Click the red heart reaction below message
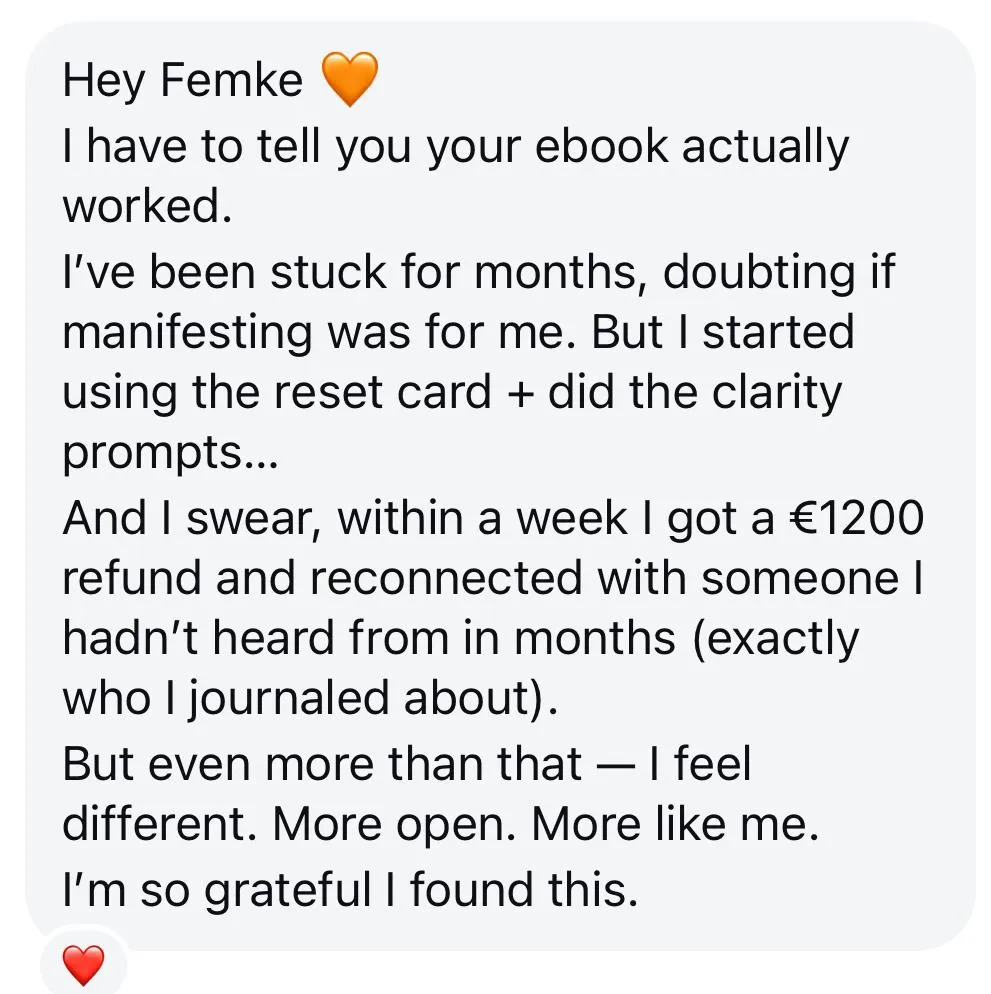This screenshot has width=991, height=994. pyautogui.click(x=83, y=965)
